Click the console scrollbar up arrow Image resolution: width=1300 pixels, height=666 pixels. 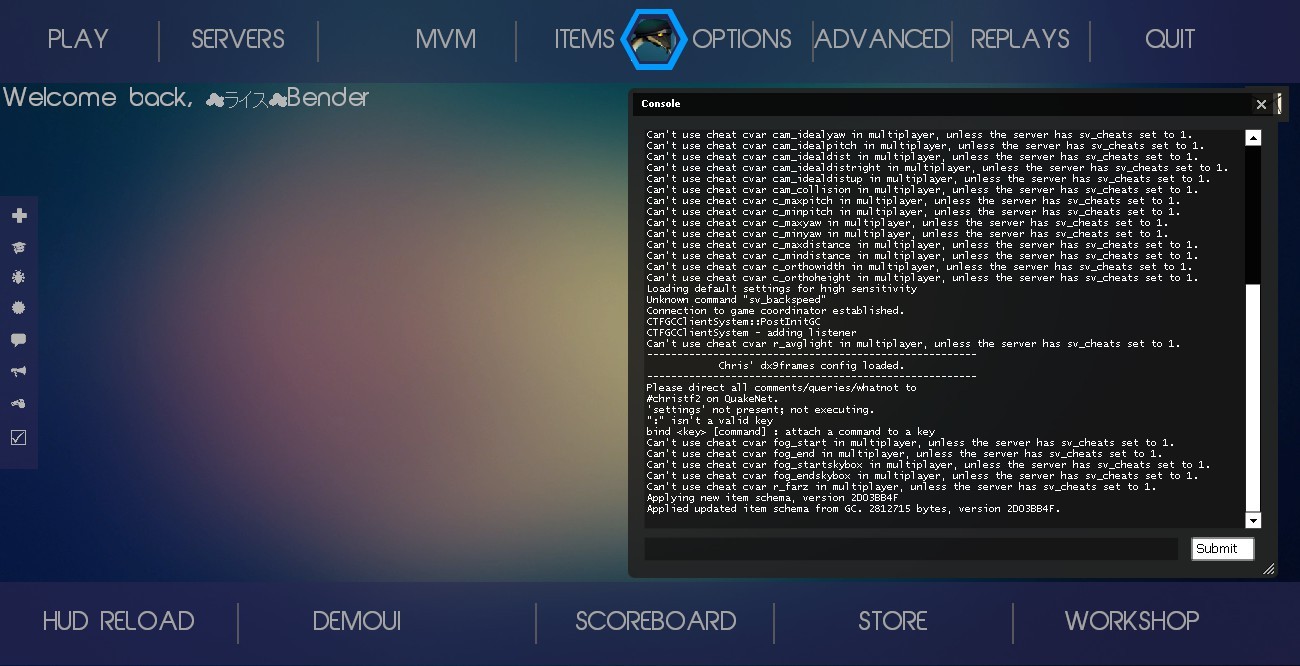[1253, 138]
